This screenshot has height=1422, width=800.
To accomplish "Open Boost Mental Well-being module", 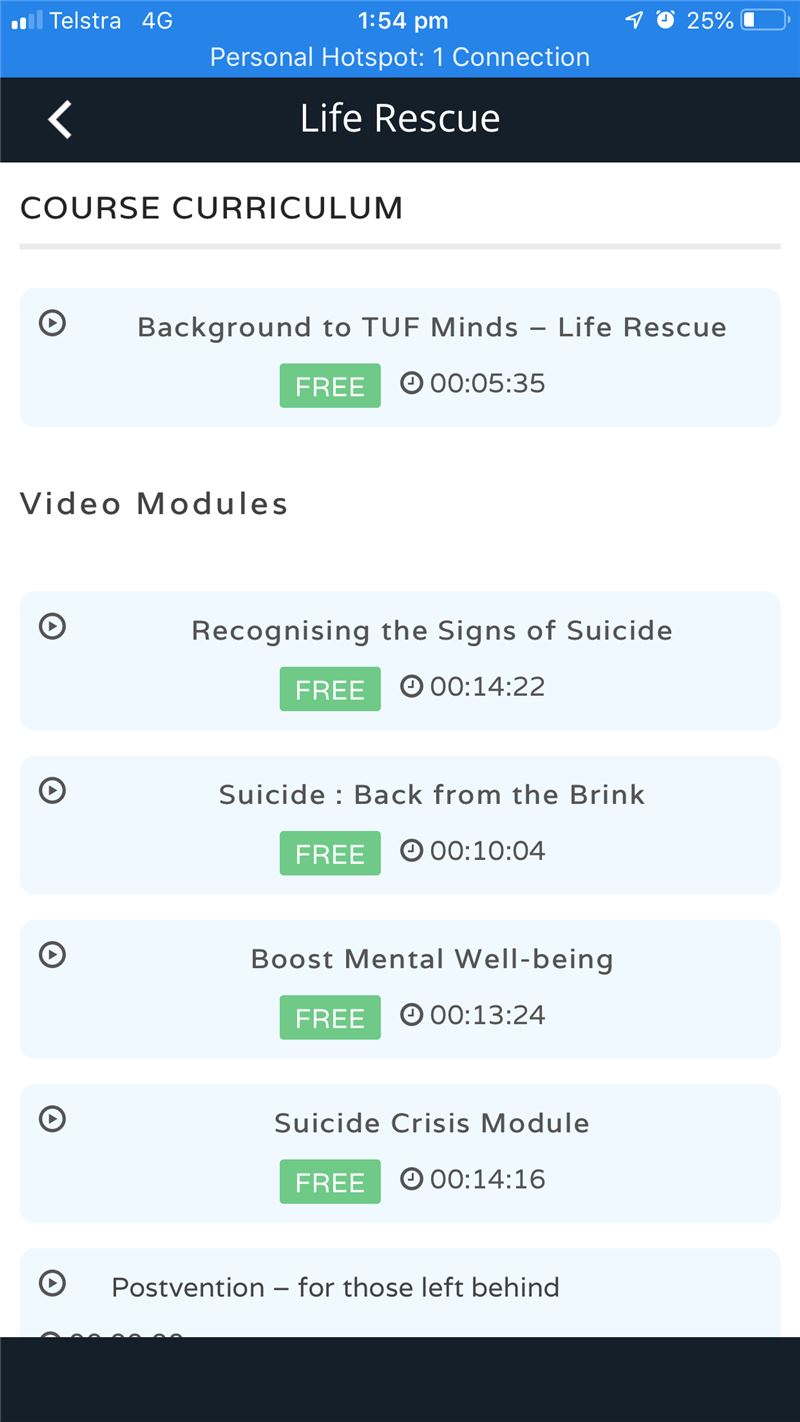I will 432,959.
